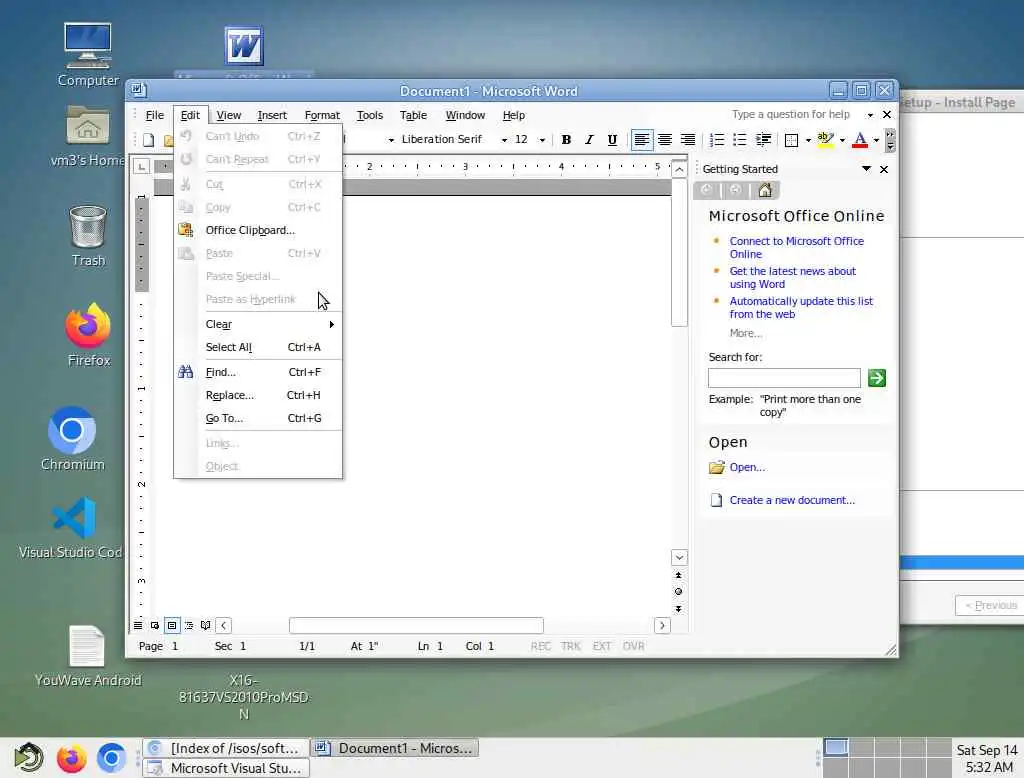Toggle bold formatting in Word toolbar
The image size is (1024, 778).
point(566,140)
